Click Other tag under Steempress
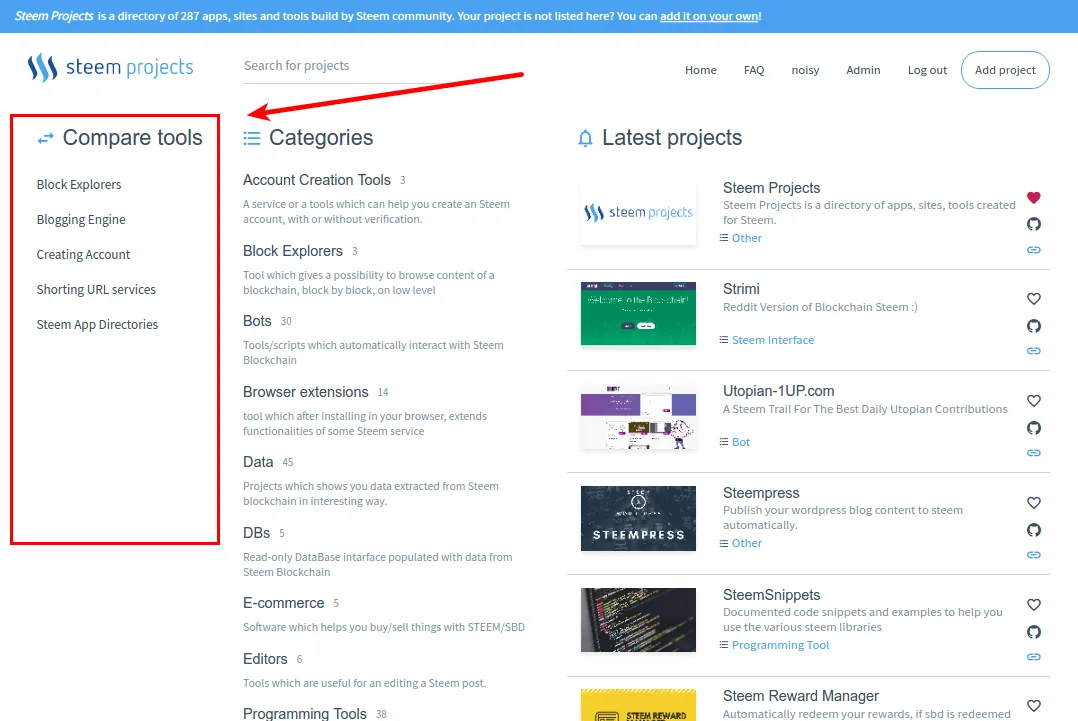 point(747,543)
